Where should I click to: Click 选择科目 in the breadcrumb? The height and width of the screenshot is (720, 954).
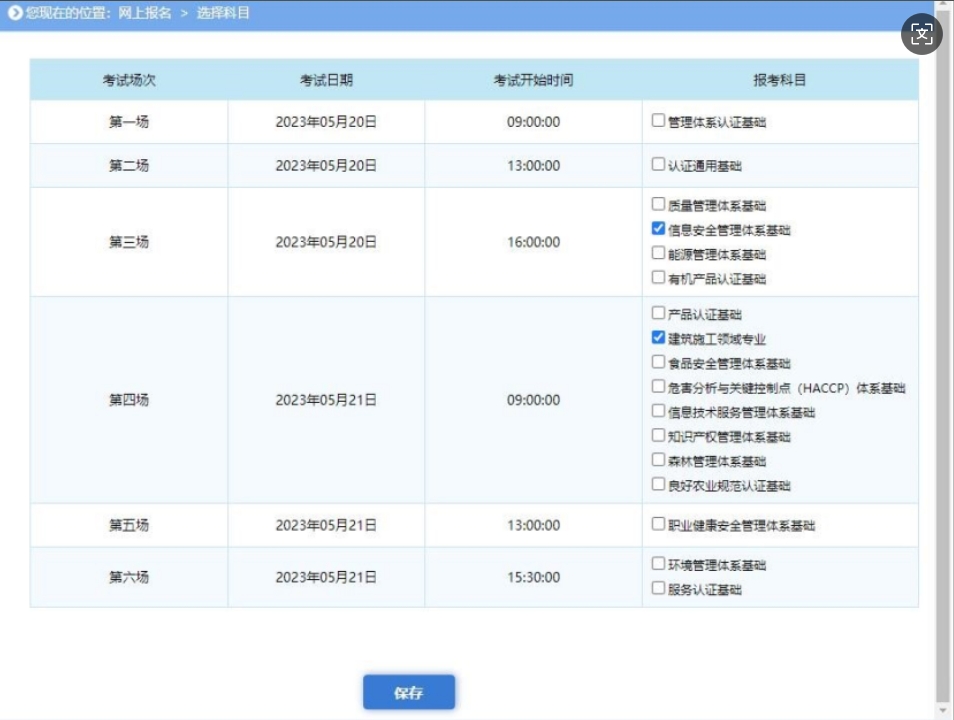(223, 13)
